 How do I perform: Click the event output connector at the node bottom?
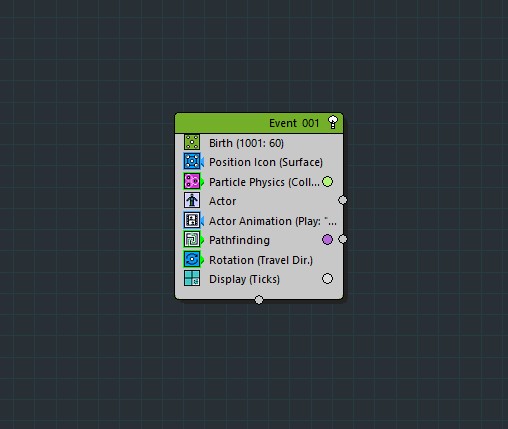(259, 300)
